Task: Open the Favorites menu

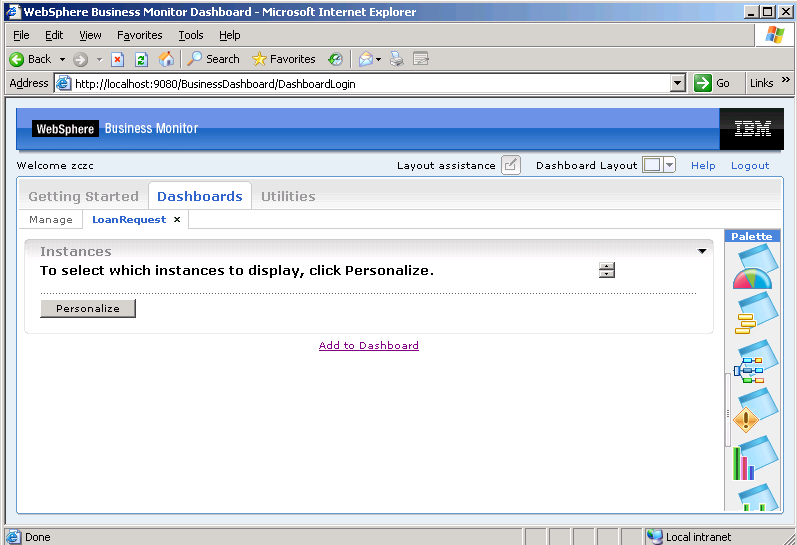Action: coord(140,35)
